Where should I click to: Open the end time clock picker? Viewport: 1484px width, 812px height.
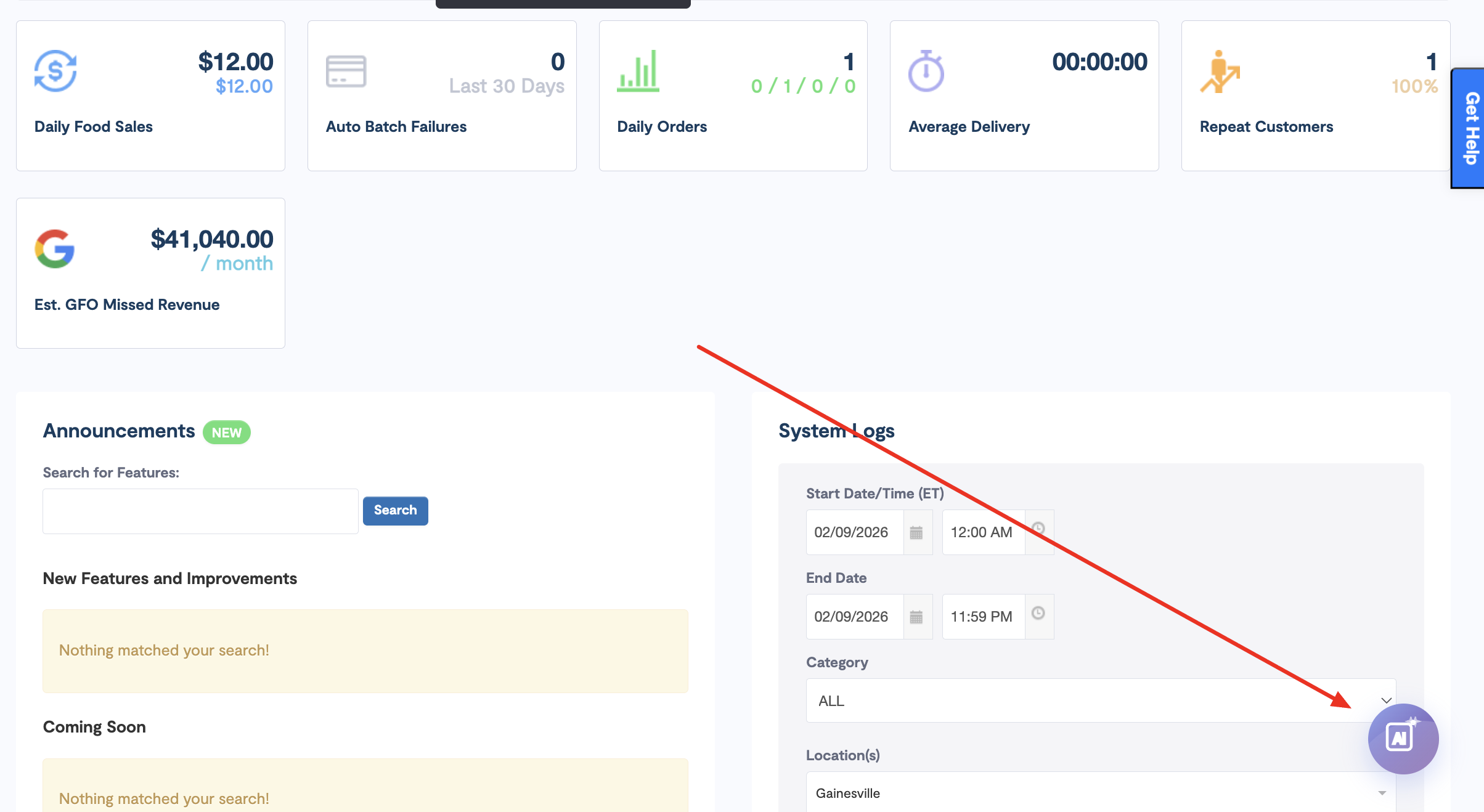click(x=1038, y=613)
